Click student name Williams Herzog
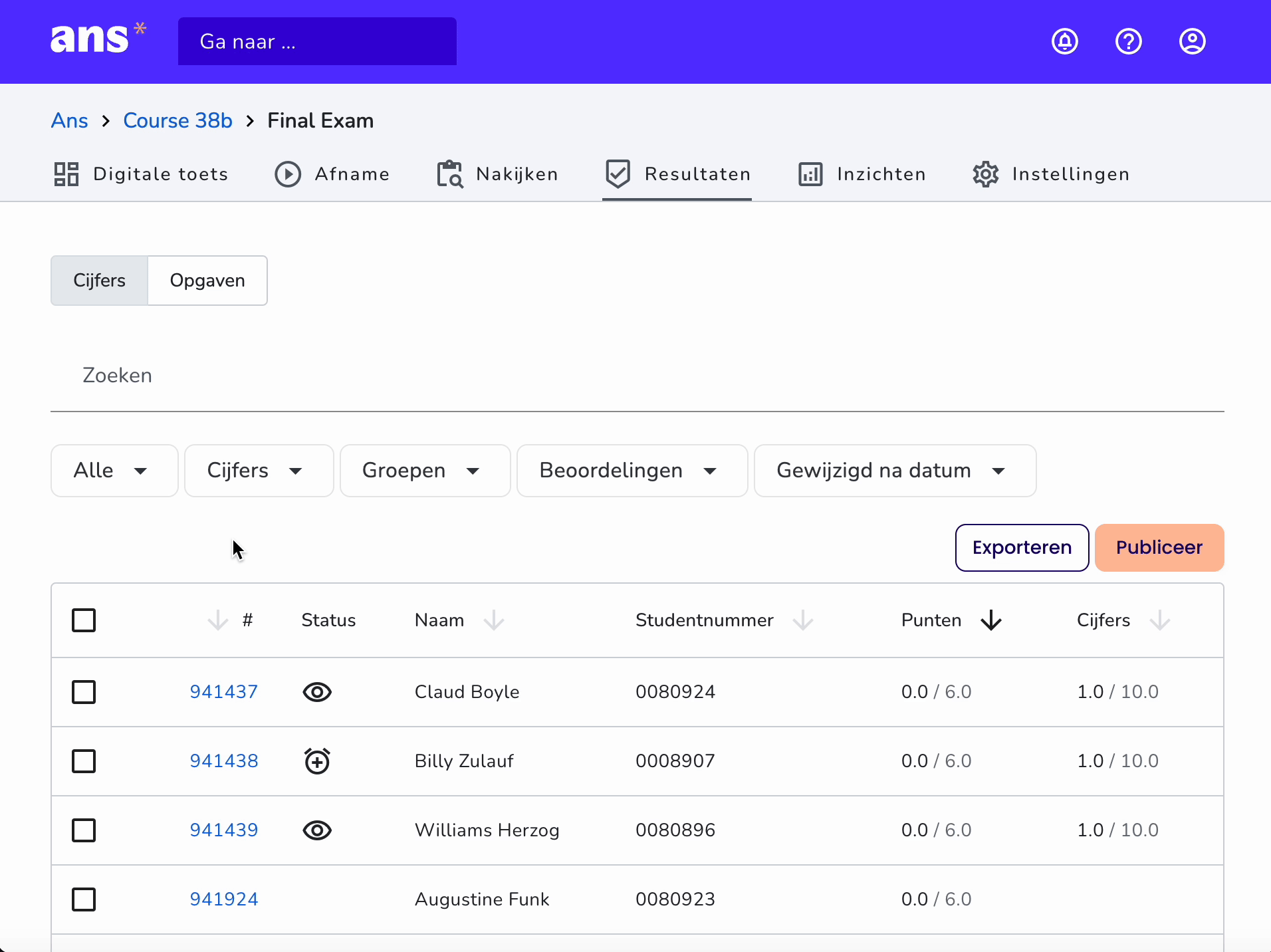 pos(487,830)
